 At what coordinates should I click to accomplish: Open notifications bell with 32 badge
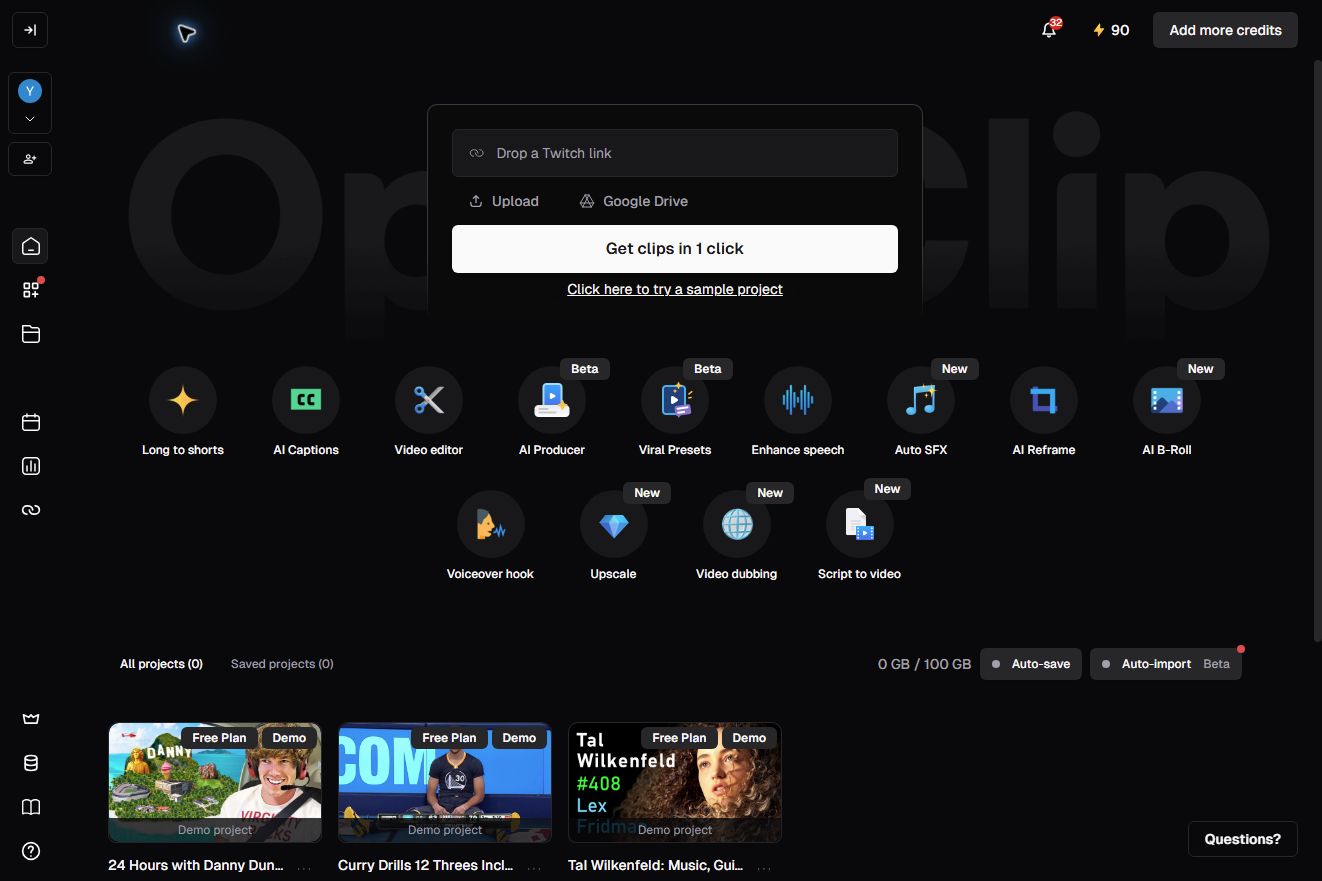(1049, 30)
